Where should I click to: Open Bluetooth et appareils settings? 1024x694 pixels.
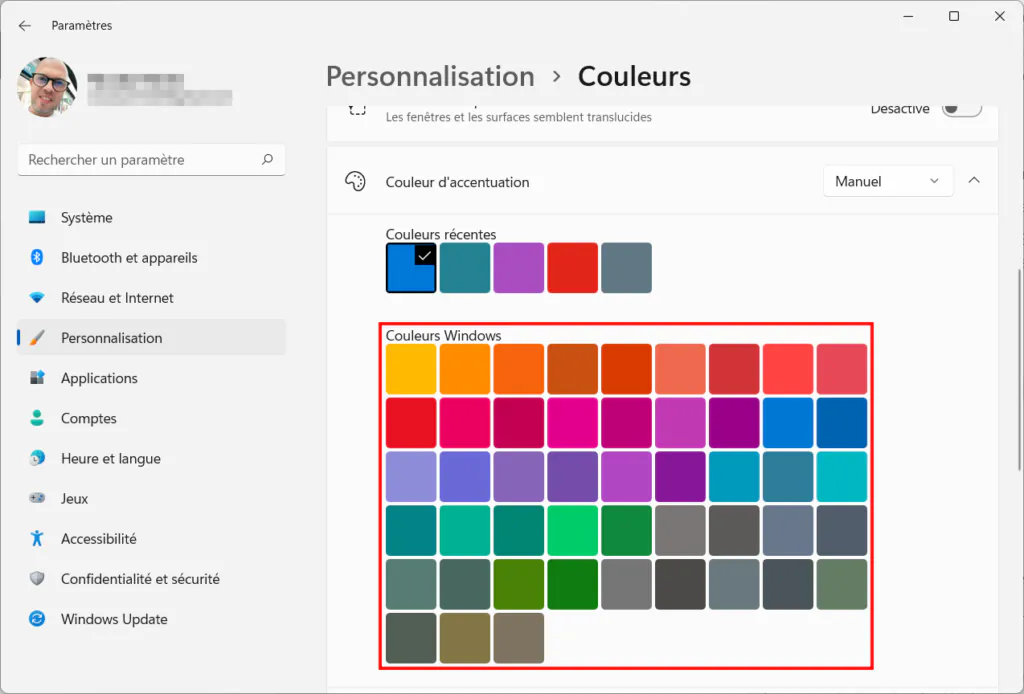tap(152, 257)
